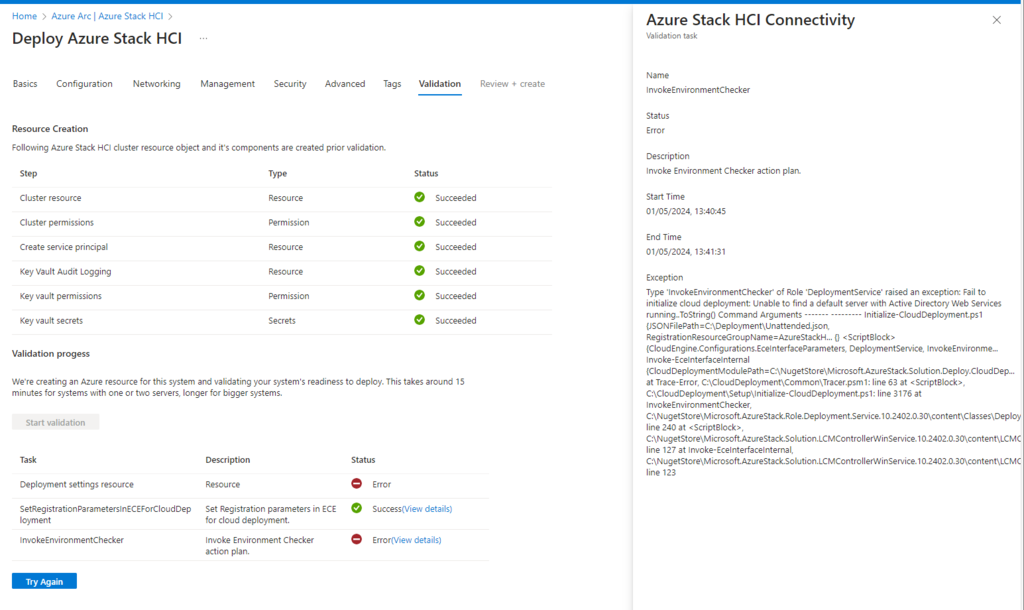Click red error icon for InvokeEnvironmentChecker

357,540
